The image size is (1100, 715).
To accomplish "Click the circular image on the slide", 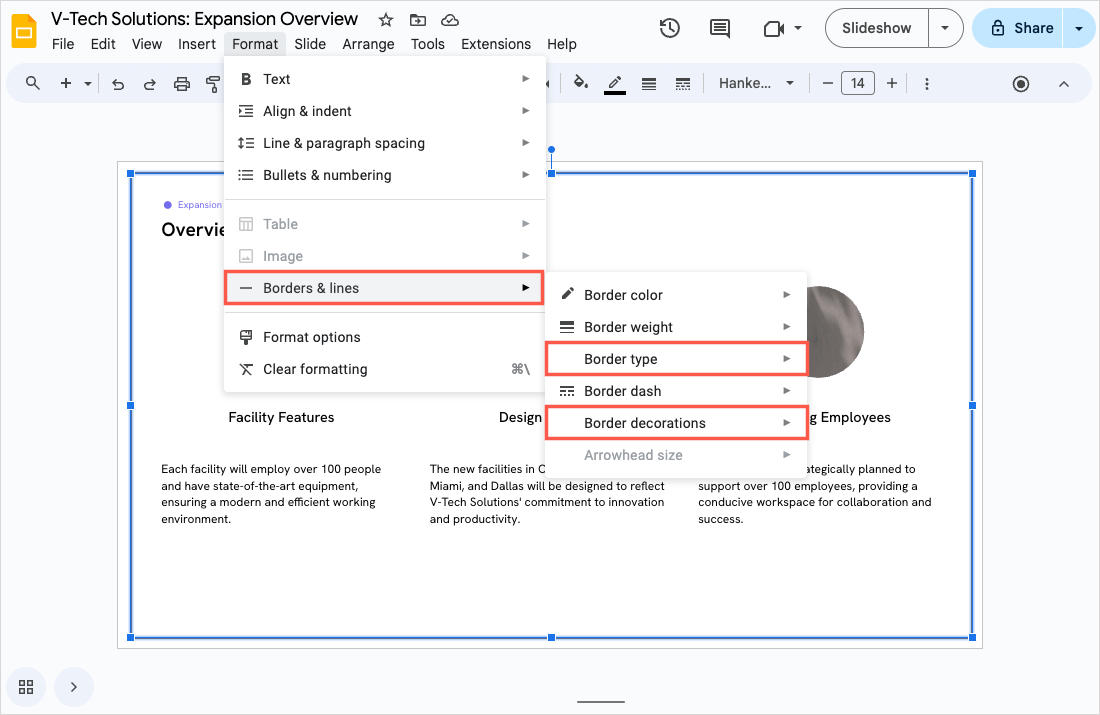I will pyautogui.click(x=836, y=332).
